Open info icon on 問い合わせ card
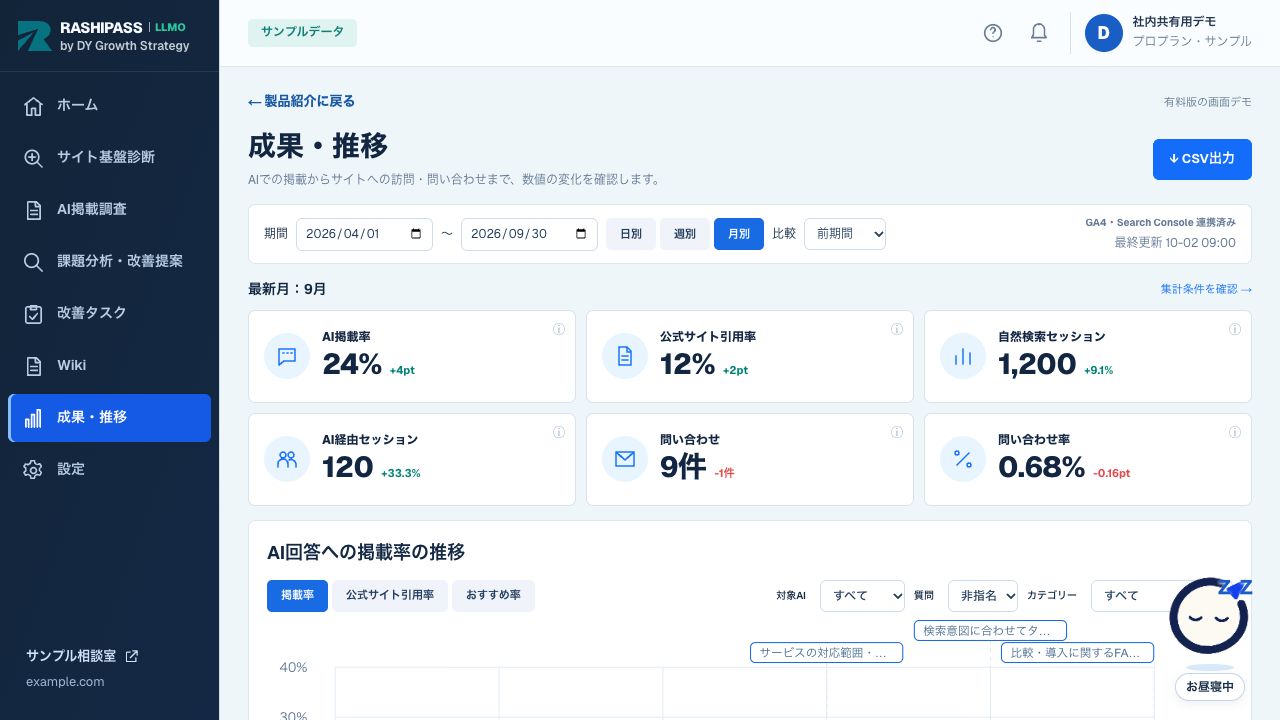Screen dimensions: 1280x720 897,432
